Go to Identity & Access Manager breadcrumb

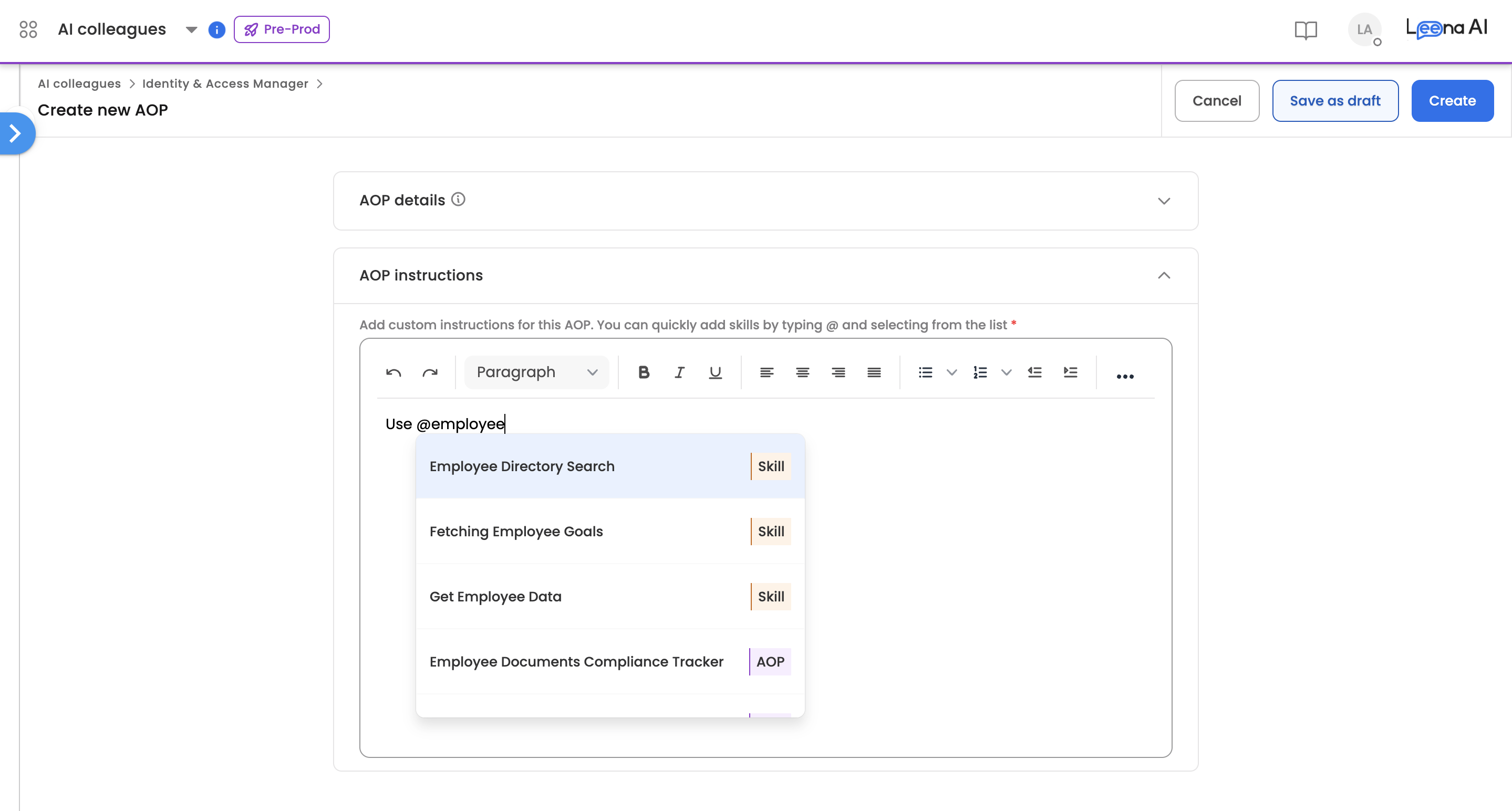pos(225,84)
